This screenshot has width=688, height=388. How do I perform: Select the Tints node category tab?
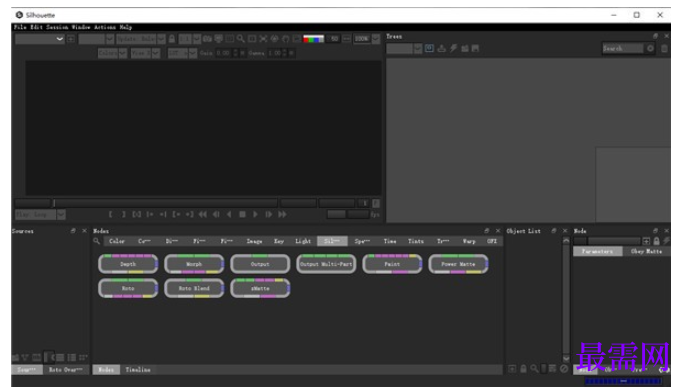coord(416,241)
